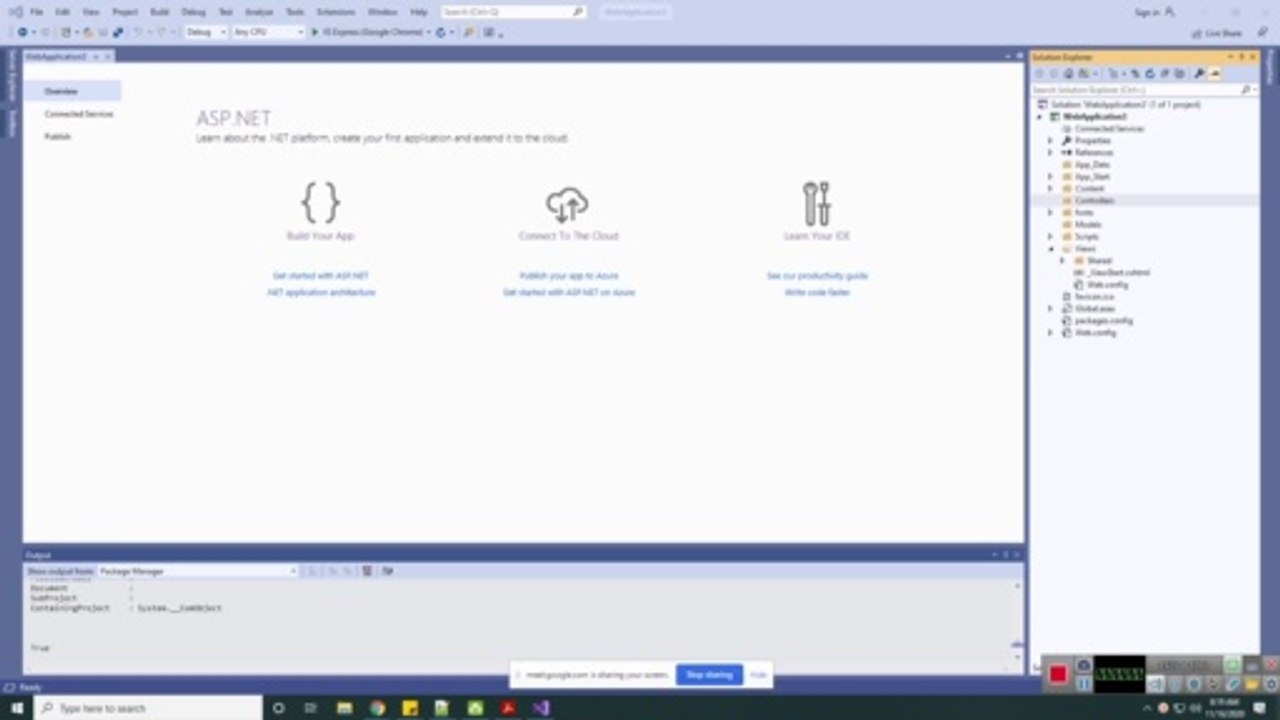The width and height of the screenshot is (1280, 720).
Task: Open the Windows Start menu
Action: point(17,708)
